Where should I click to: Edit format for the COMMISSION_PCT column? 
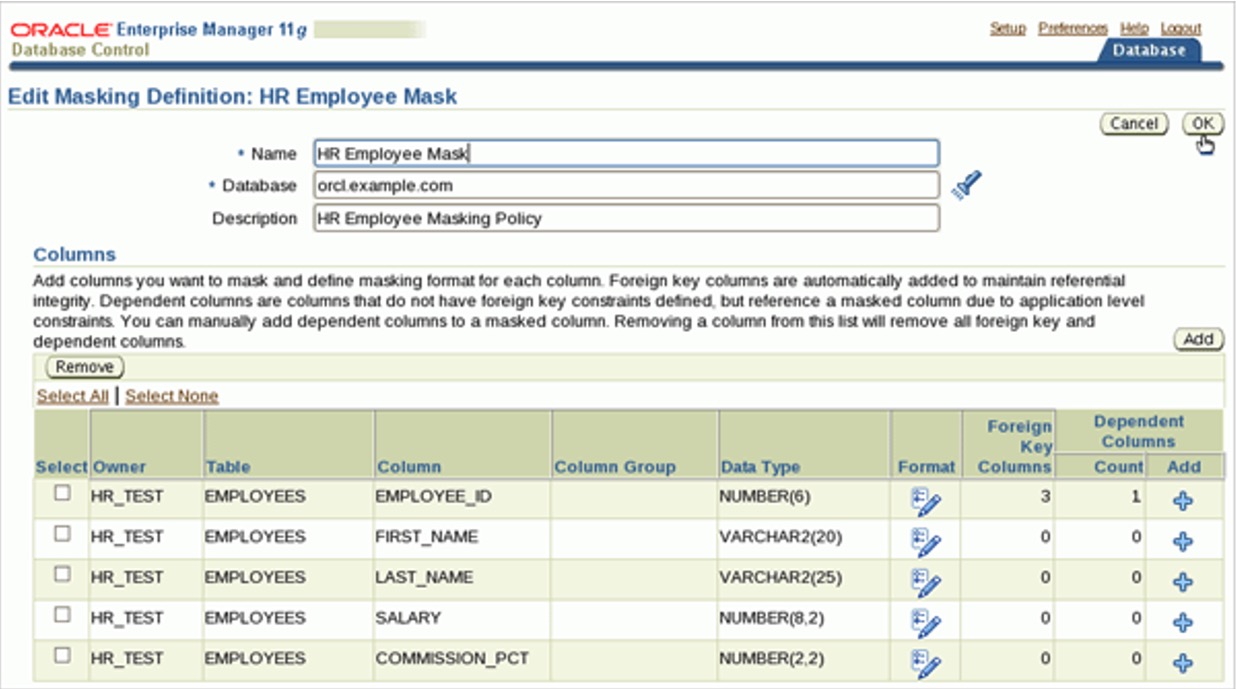tap(926, 662)
